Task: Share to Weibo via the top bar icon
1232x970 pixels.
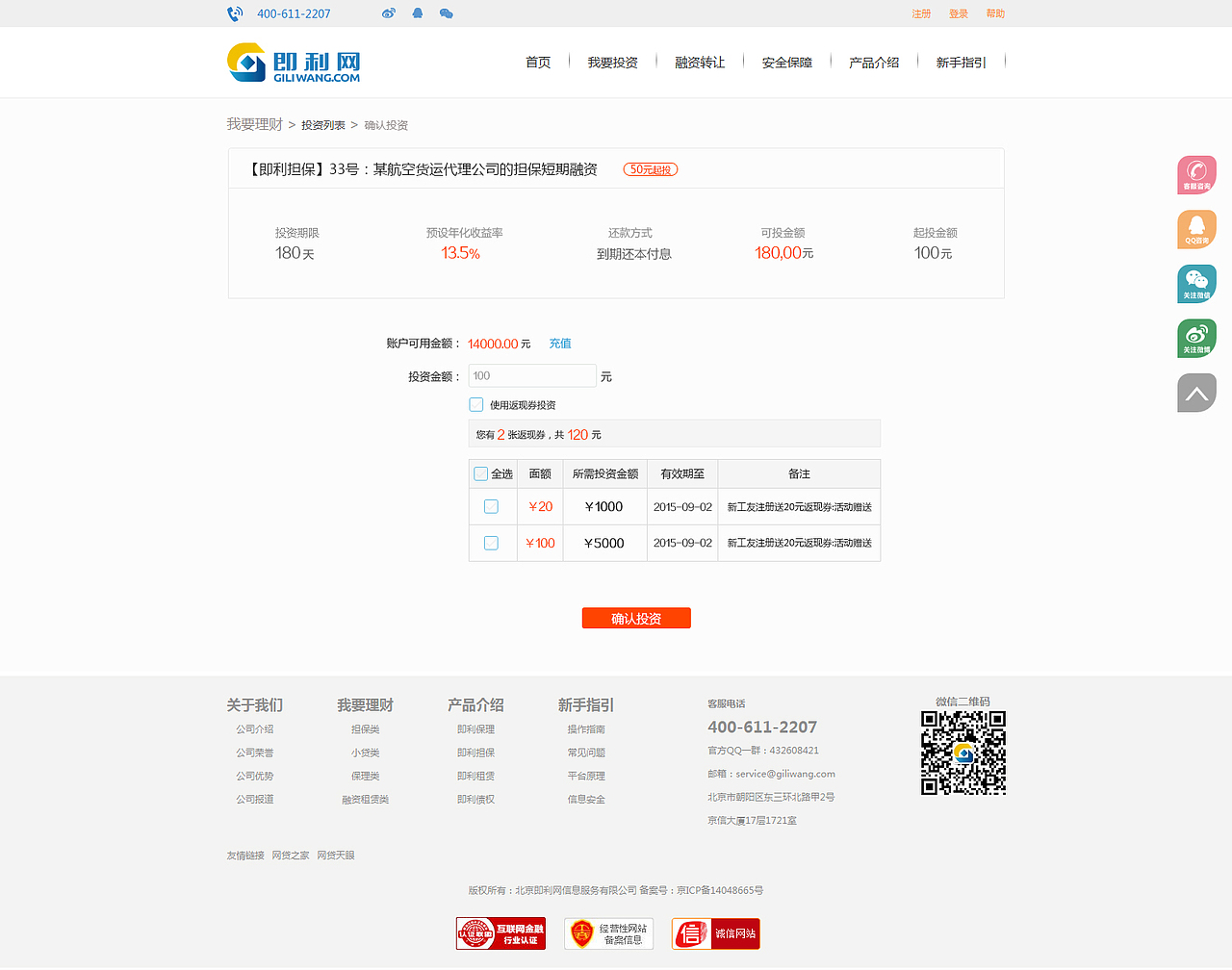Action: pyautogui.click(x=388, y=13)
